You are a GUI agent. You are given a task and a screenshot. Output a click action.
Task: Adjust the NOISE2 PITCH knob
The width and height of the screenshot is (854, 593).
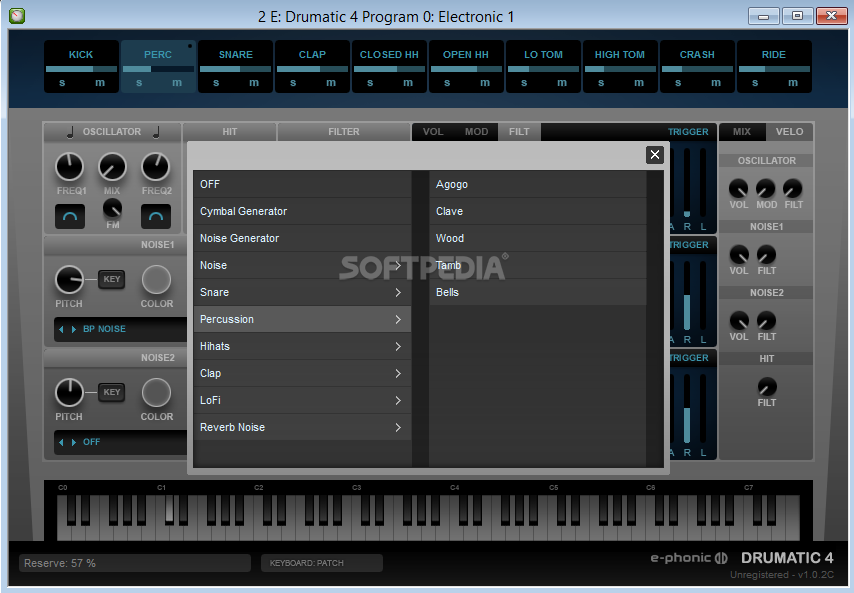[x=69, y=393]
